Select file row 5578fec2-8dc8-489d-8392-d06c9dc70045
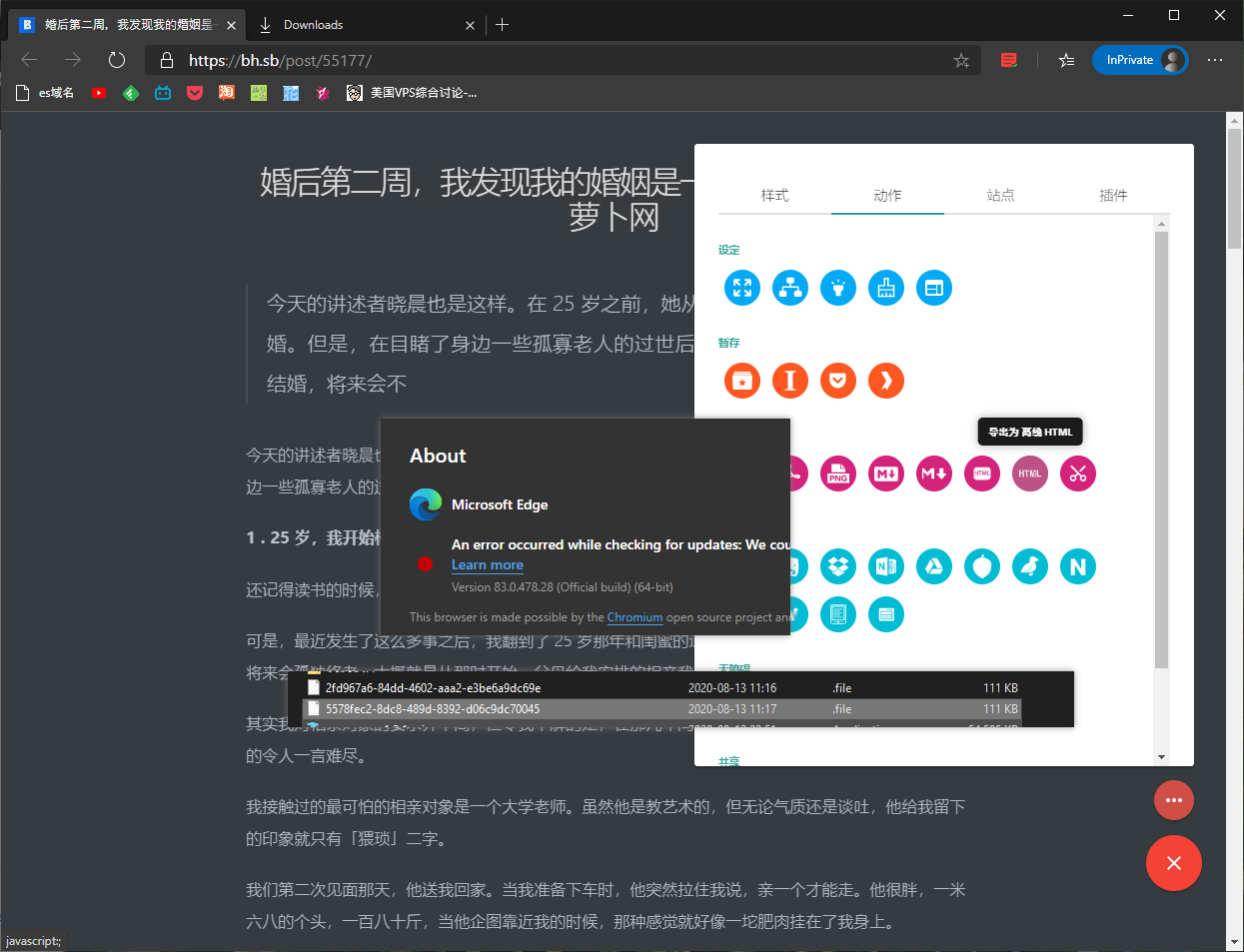 pyautogui.click(x=661, y=709)
